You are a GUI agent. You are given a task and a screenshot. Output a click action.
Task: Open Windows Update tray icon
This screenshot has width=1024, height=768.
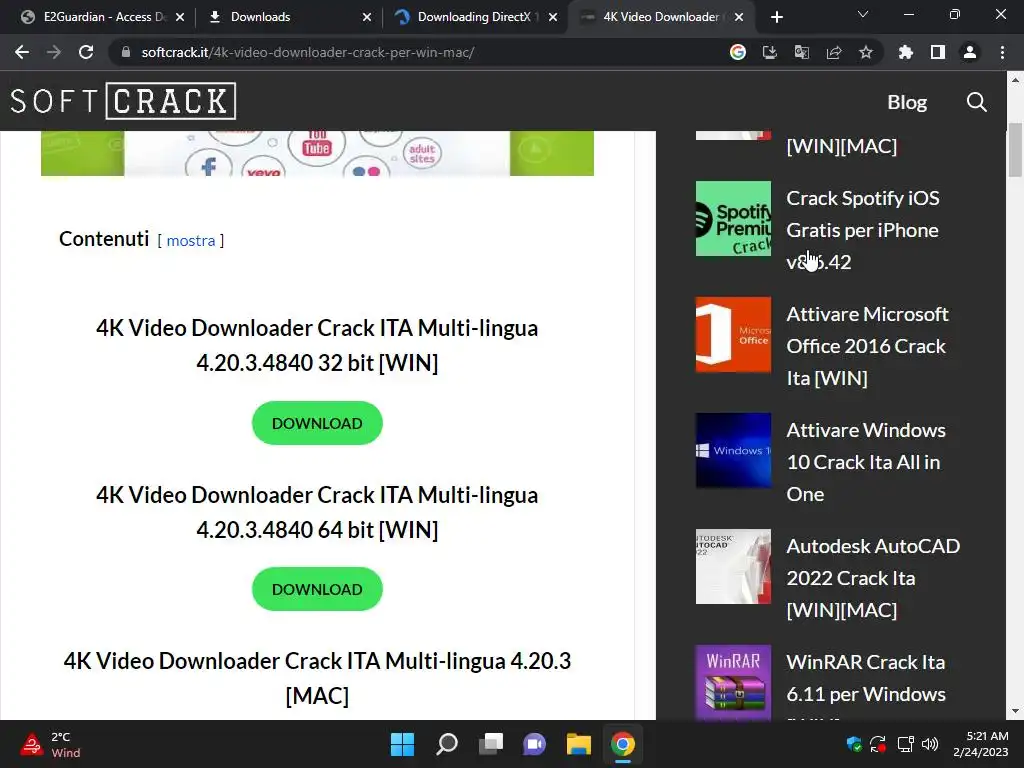click(x=878, y=744)
